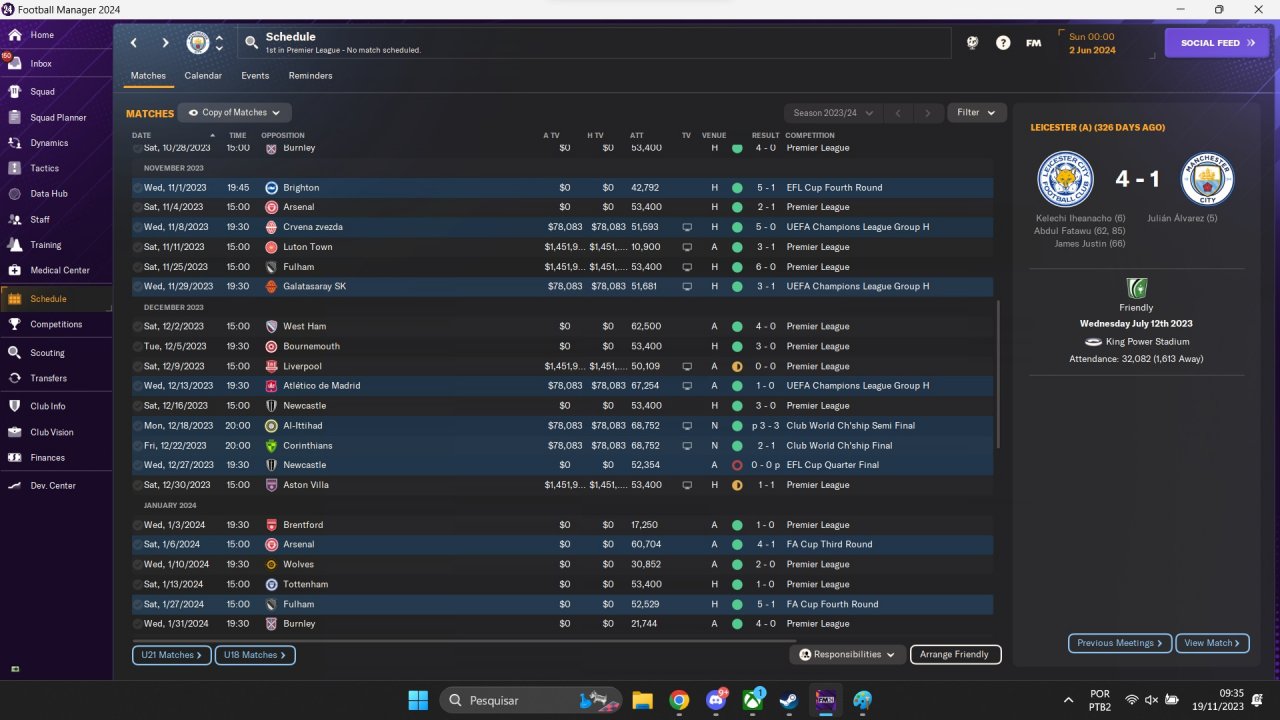Screen dimensions: 1280x720
Task: Click the search magnifier icon
Action: pyautogui.click(x=251, y=42)
